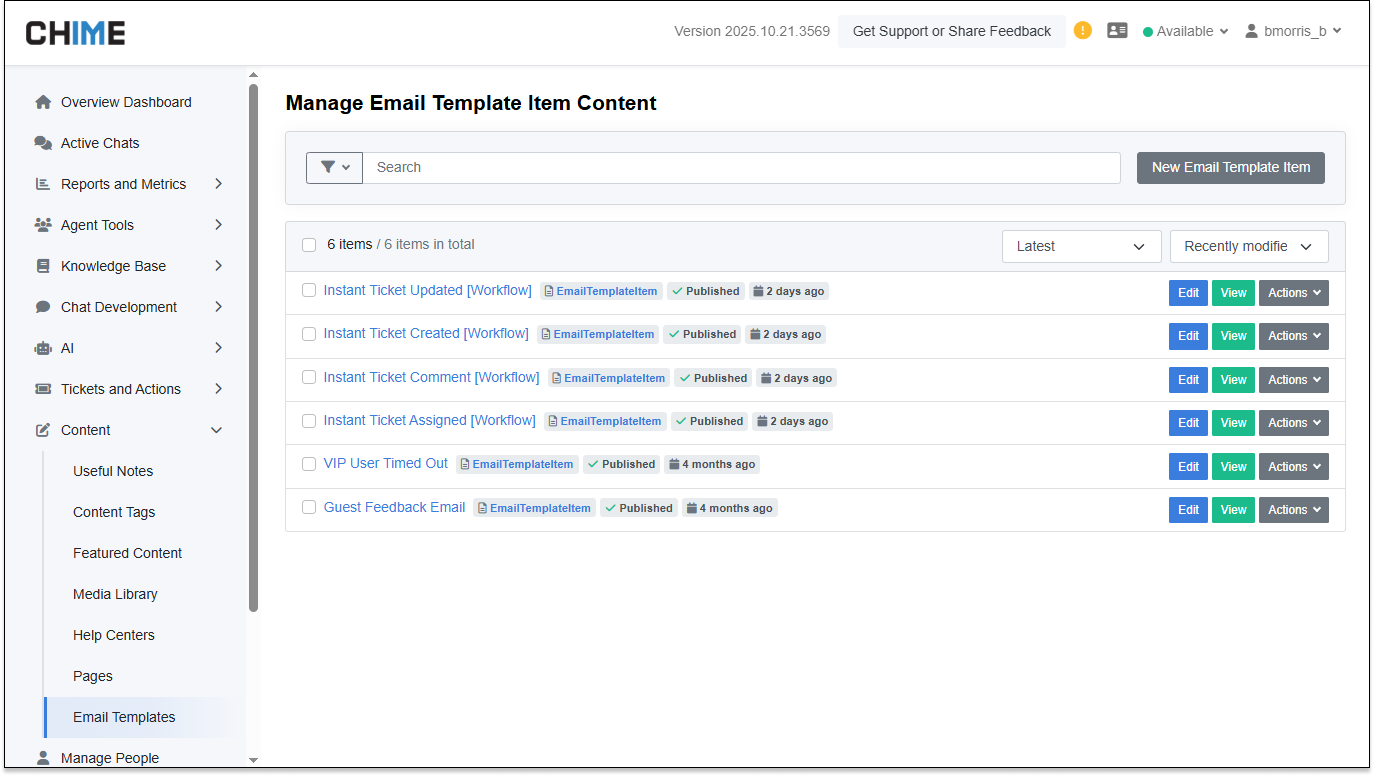Click the AI robot icon in sidebar
Image resolution: width=1374 pixels, height=776 pixels.
click(43, 348)
